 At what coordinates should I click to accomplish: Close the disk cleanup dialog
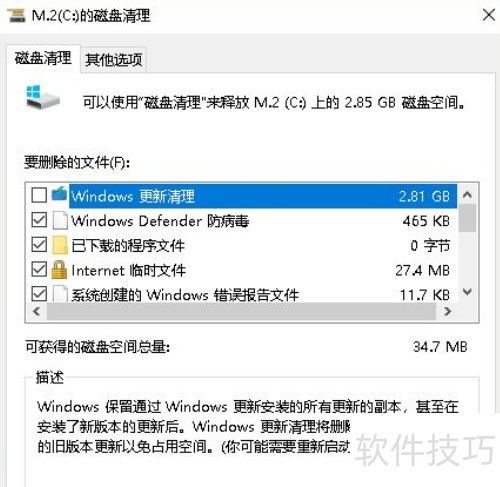tap(489, 15)
